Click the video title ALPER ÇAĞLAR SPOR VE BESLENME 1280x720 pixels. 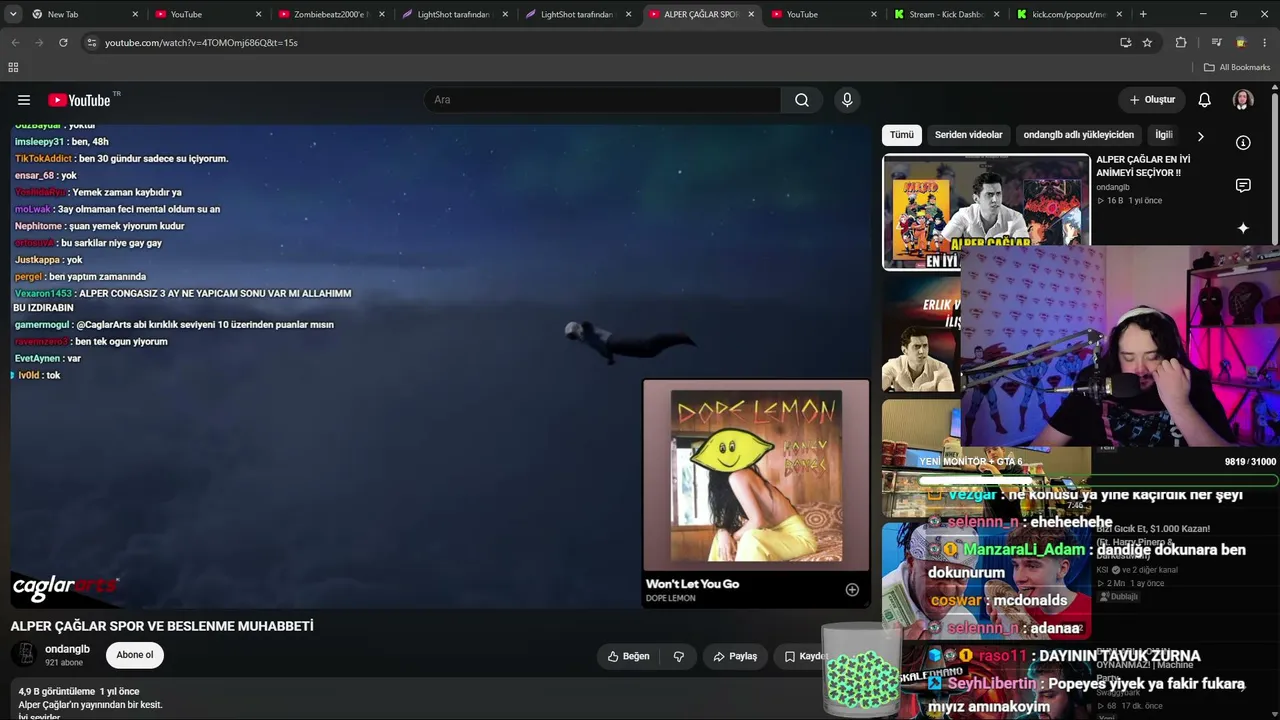coord(162,626)
